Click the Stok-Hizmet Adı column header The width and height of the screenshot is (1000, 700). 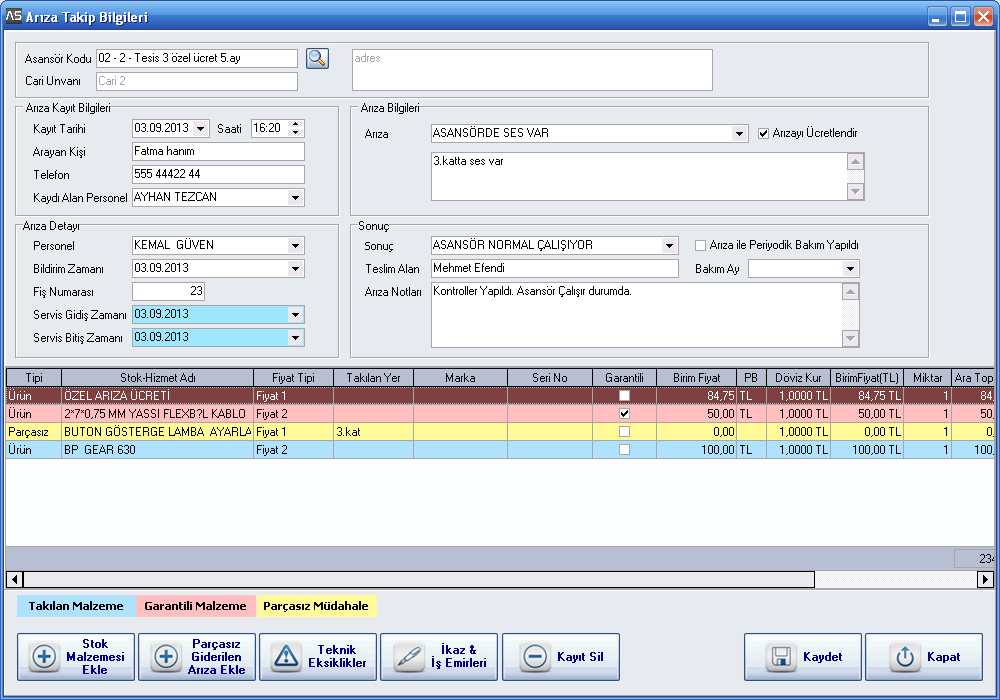(158, 377)
